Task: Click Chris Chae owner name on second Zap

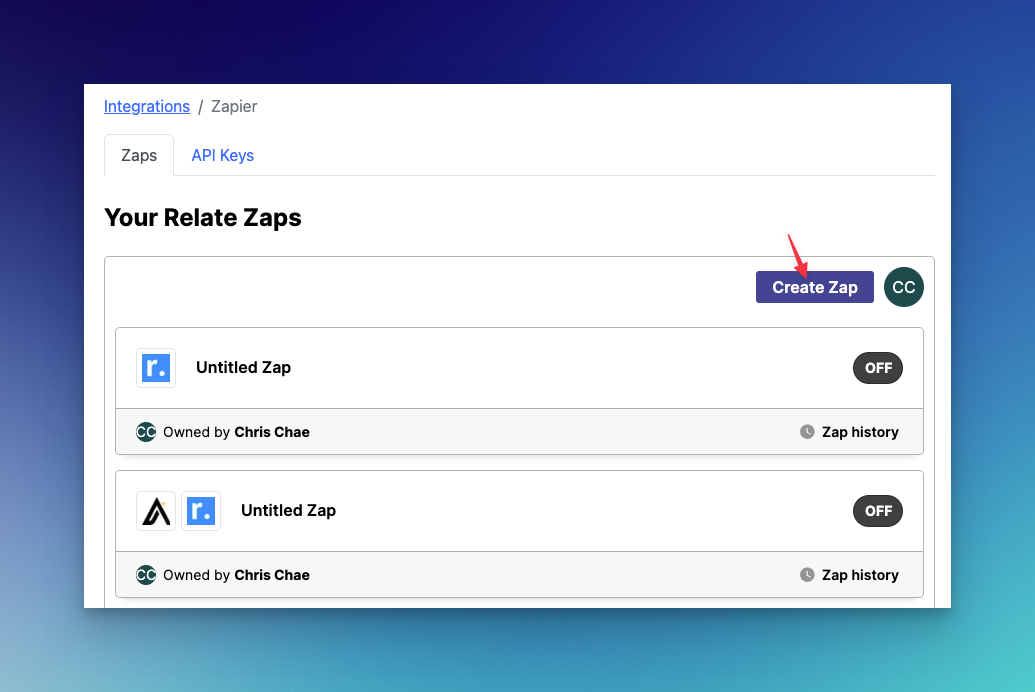Action: 272,575
